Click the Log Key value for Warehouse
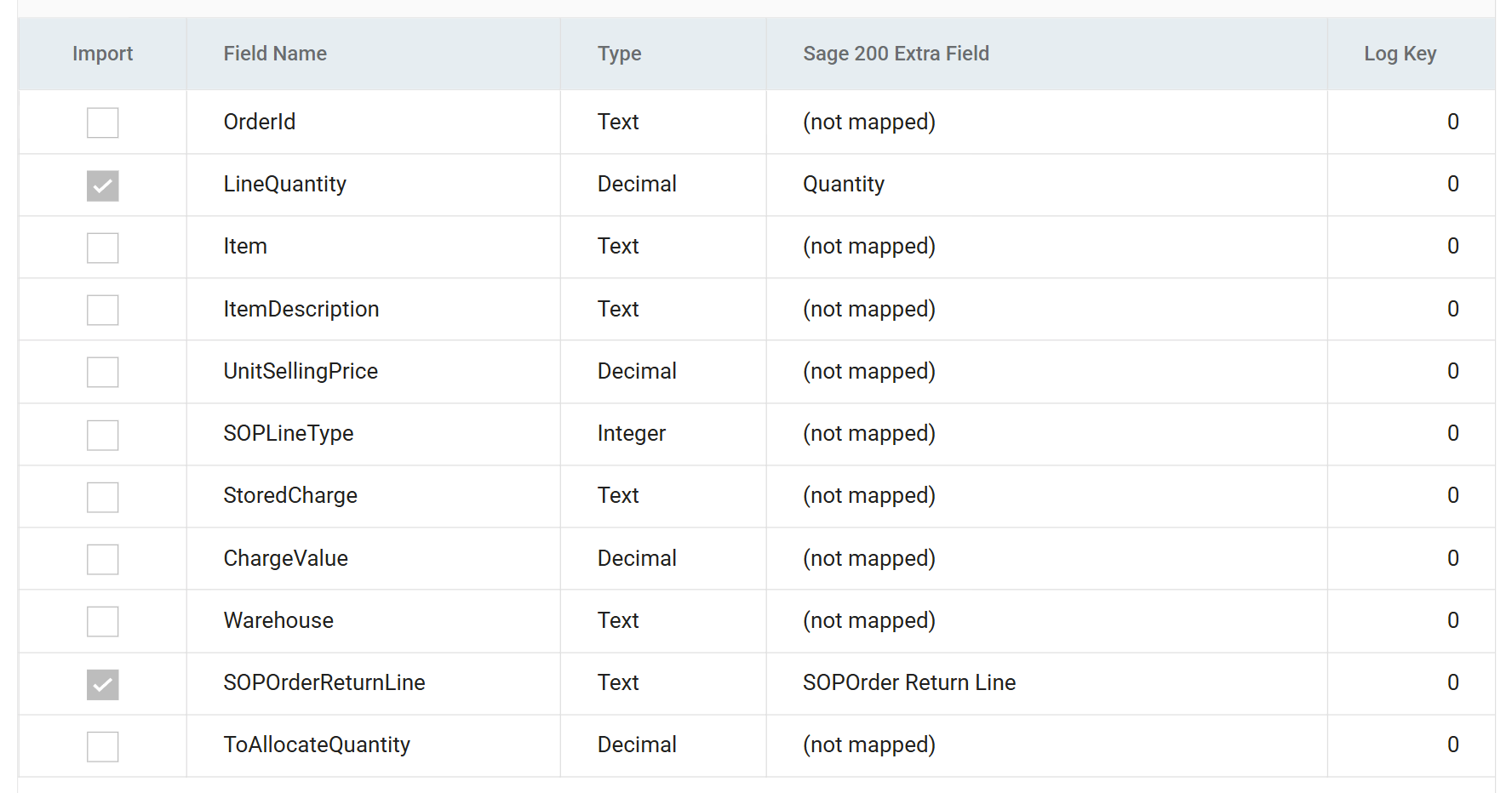This screenshot has width=1512, height=793. [x=1453, y=620]
